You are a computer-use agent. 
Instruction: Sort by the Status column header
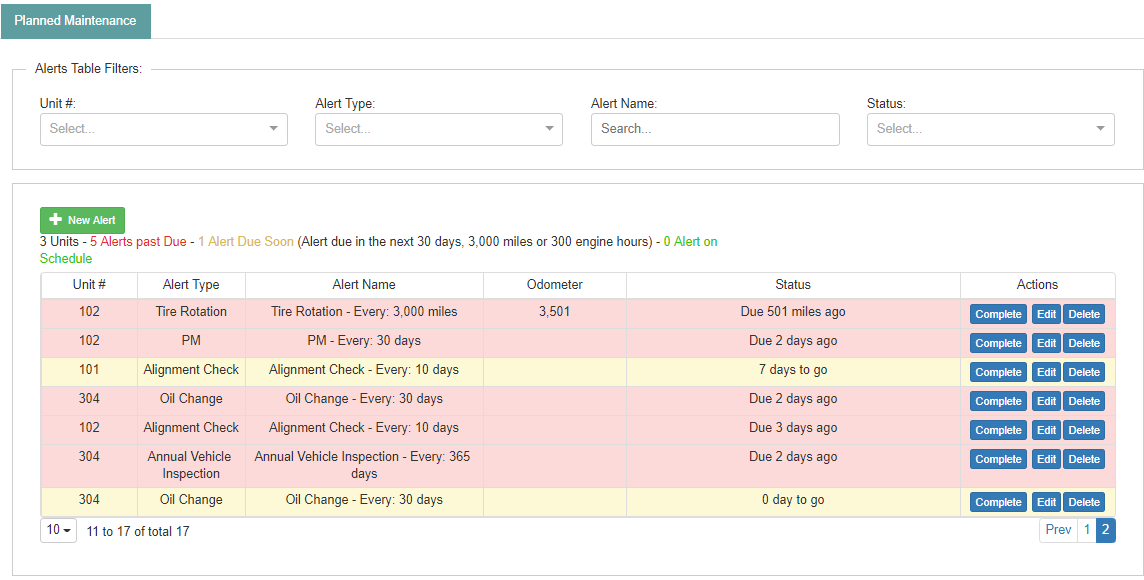click(x=793, y=285)
